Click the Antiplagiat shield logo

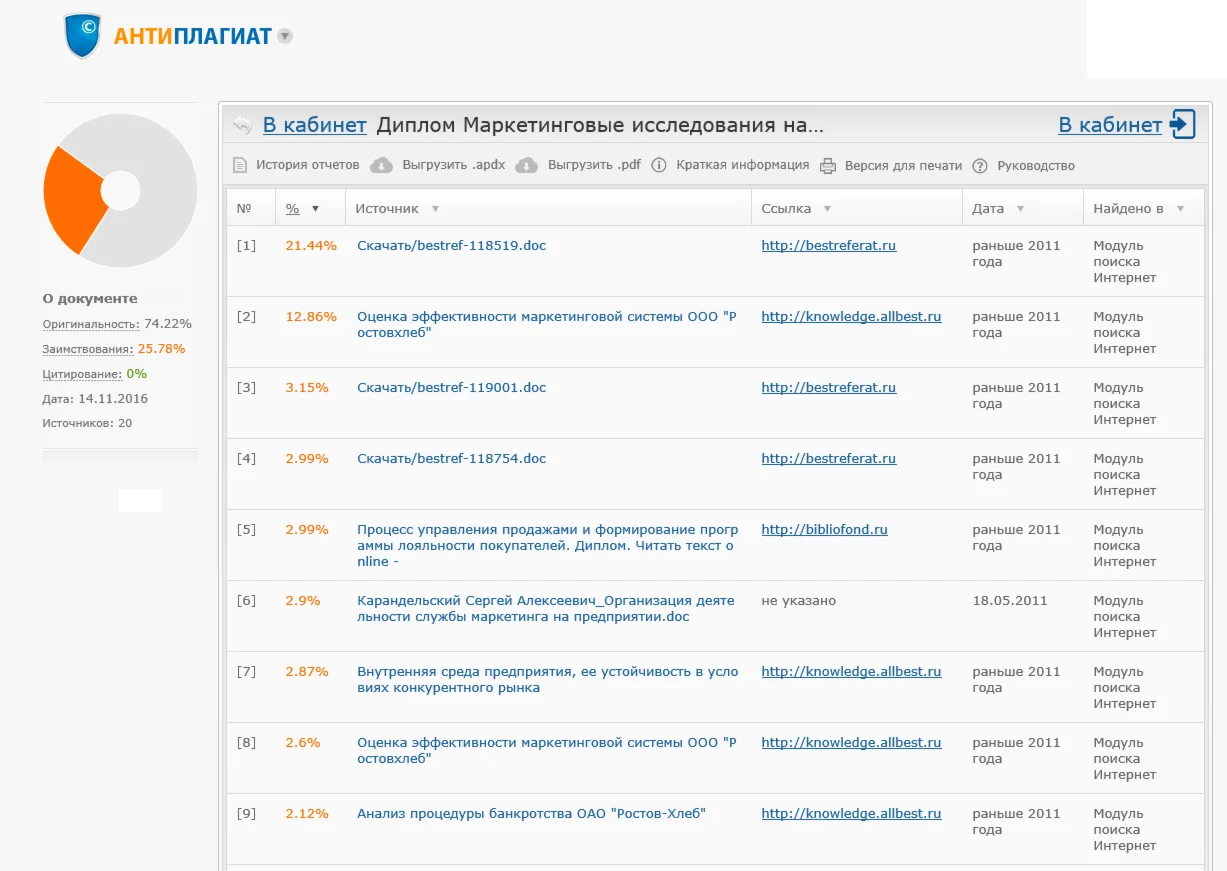83,36
